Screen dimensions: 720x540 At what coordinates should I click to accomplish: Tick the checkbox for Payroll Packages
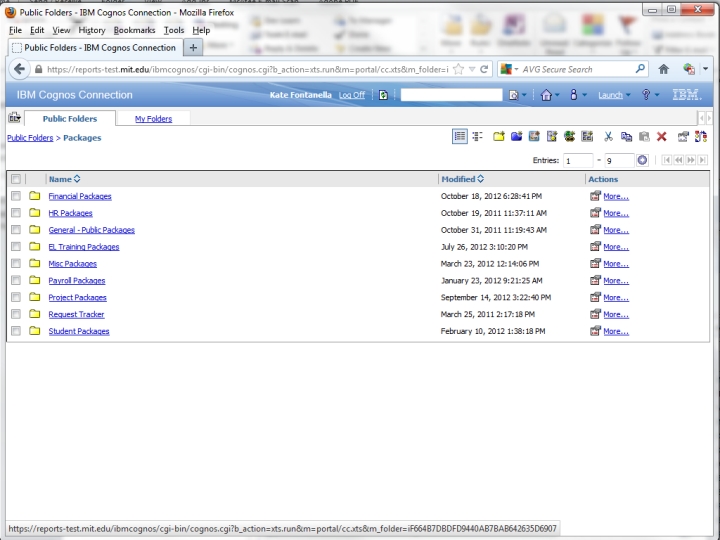tap(16, 281)
